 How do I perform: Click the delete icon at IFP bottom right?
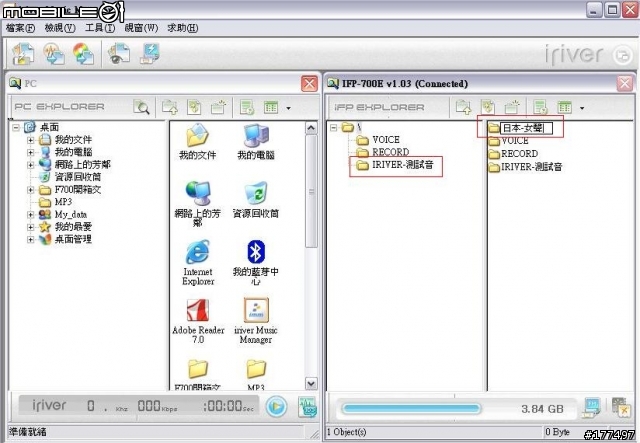click(621, 407)
